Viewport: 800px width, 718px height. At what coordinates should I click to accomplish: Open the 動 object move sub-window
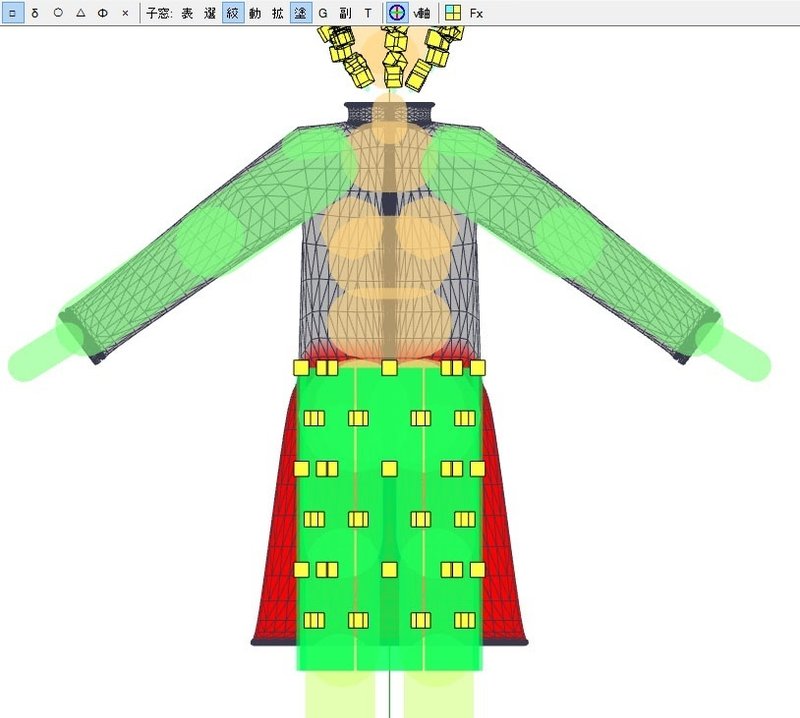(255, 14)
